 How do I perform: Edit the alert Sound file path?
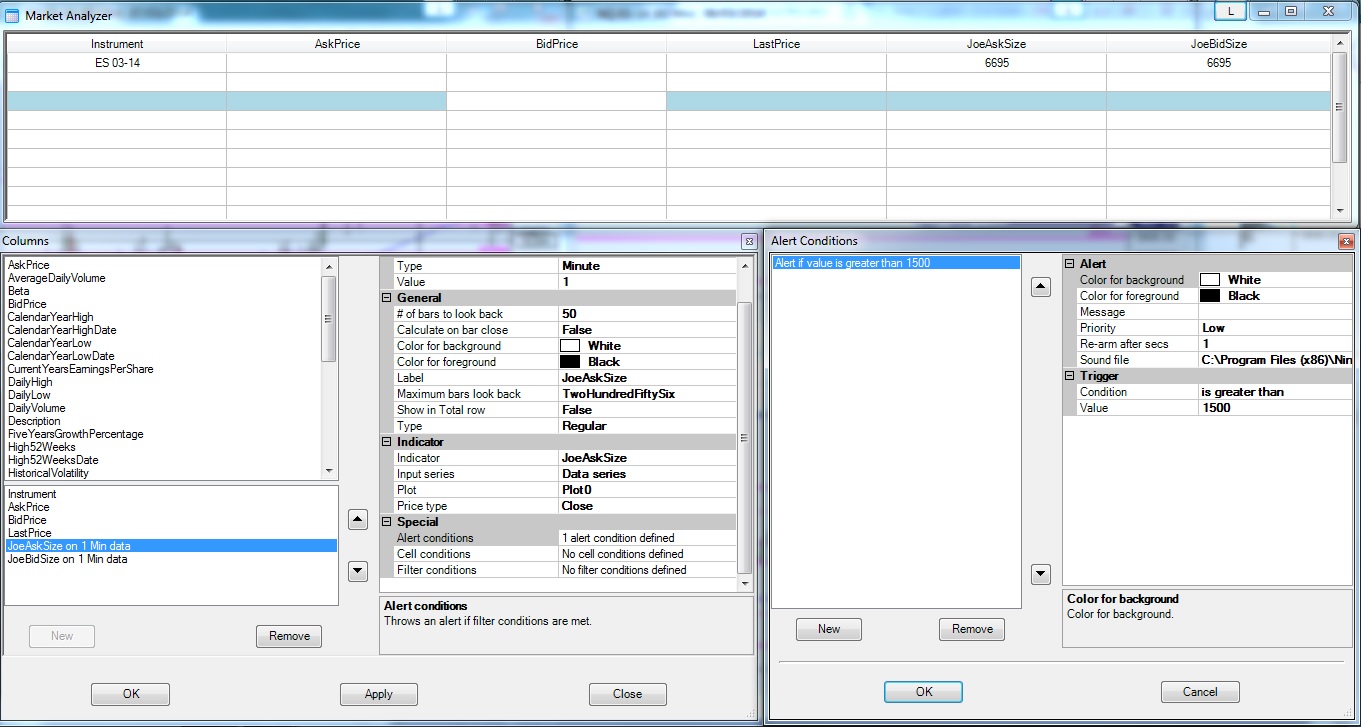(x=1275, y=360)
